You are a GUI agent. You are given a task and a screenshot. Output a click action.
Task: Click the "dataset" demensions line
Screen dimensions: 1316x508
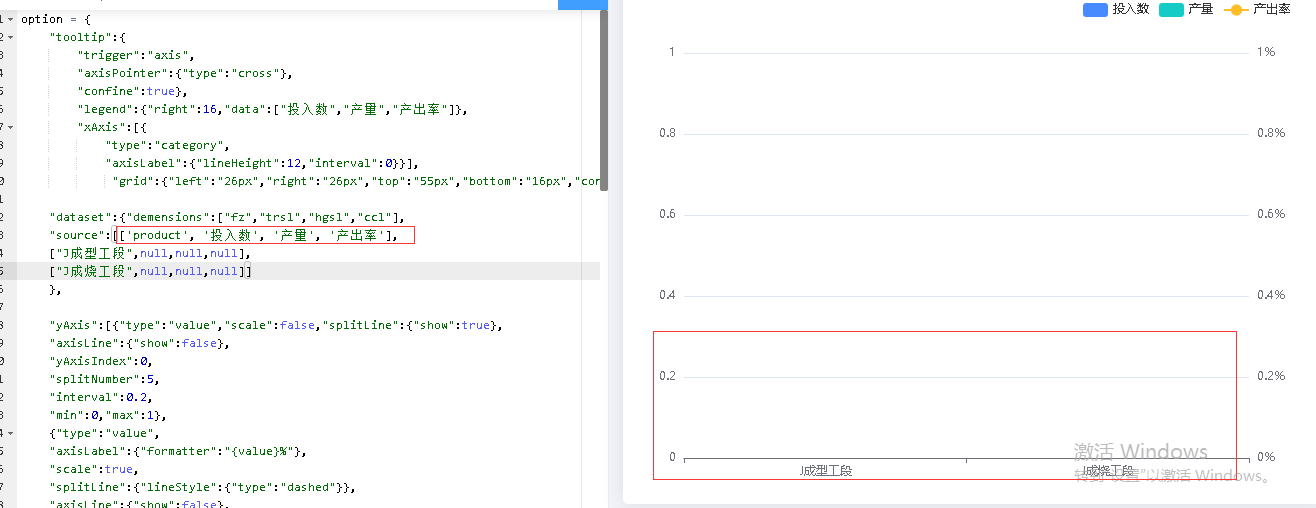pos(227,218)
